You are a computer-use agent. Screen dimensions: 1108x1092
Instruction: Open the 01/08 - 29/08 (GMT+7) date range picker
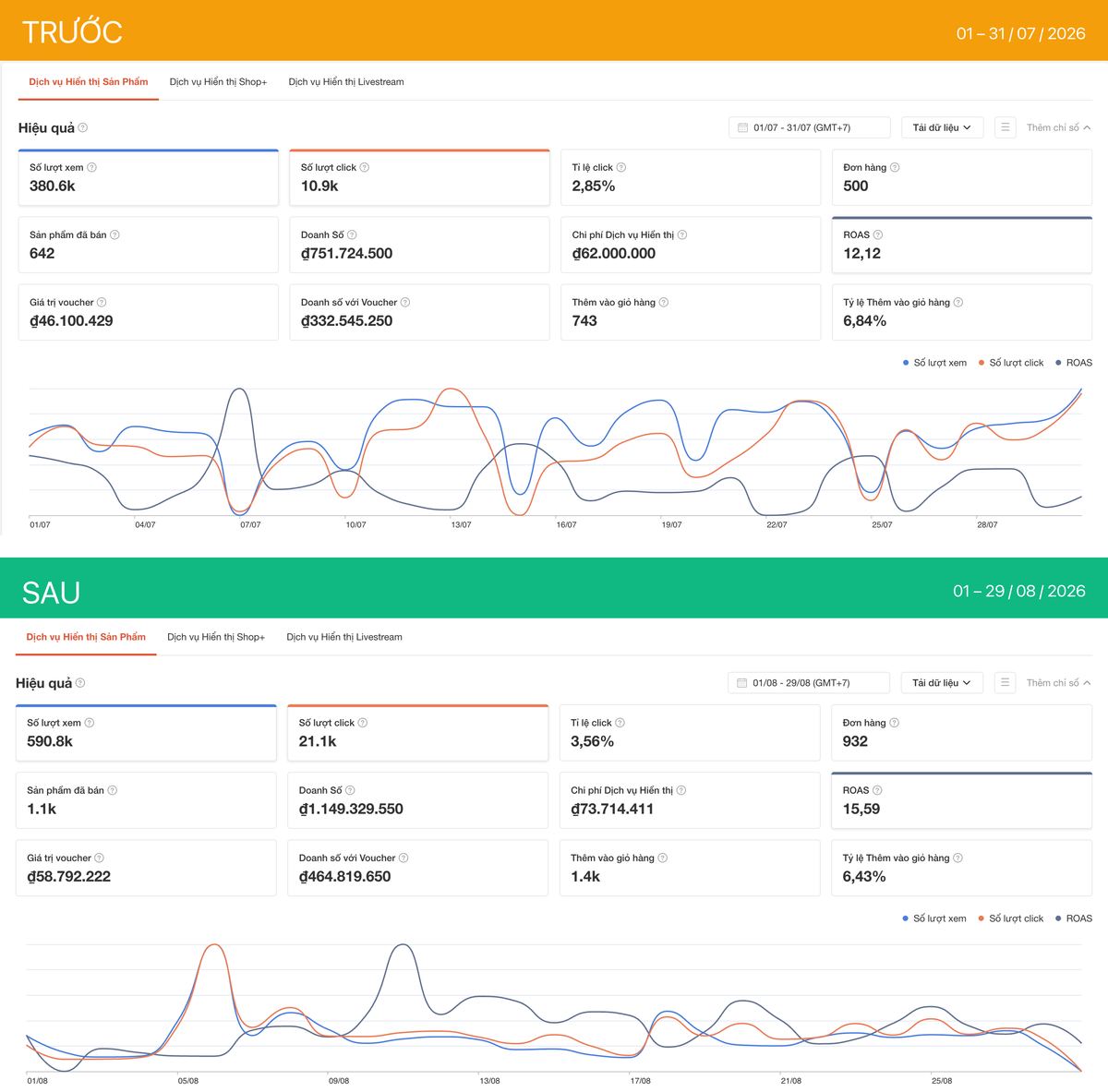pos(808,683)
